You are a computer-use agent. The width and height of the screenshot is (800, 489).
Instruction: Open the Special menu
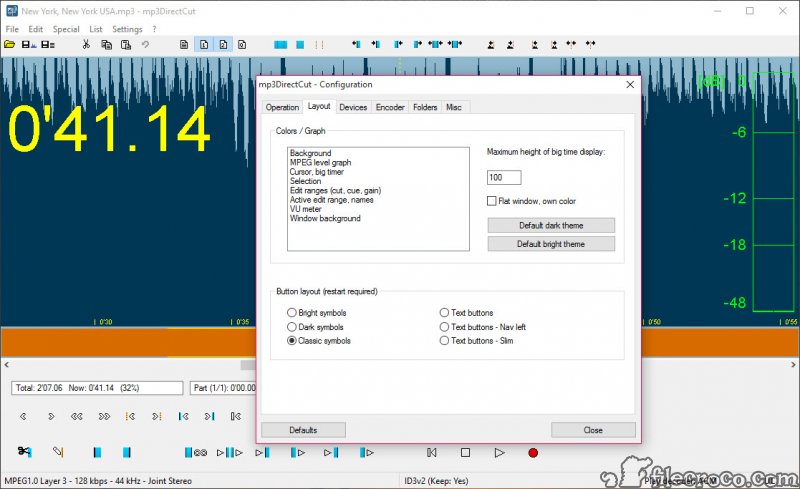click(66, 29)
